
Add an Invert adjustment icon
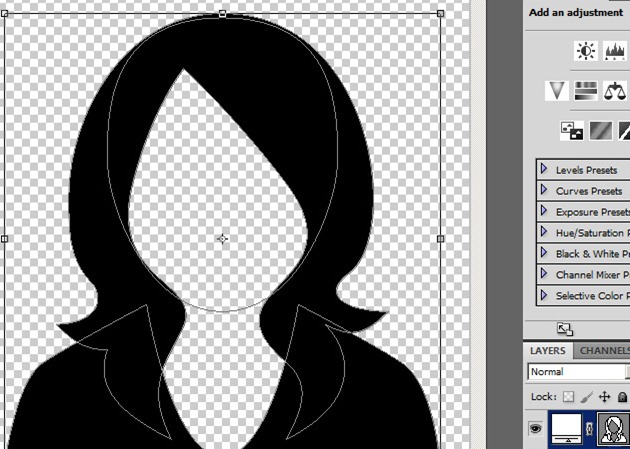pos(572,131)
